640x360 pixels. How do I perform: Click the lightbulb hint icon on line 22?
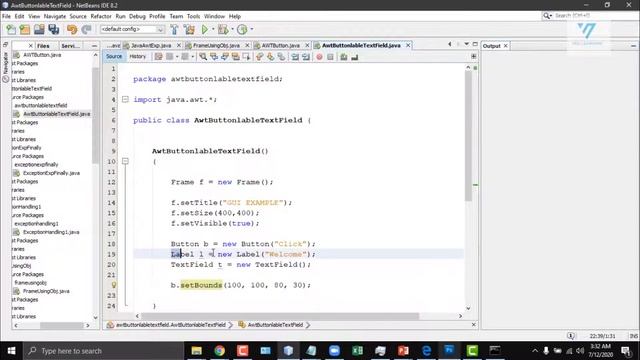point(114,285)
